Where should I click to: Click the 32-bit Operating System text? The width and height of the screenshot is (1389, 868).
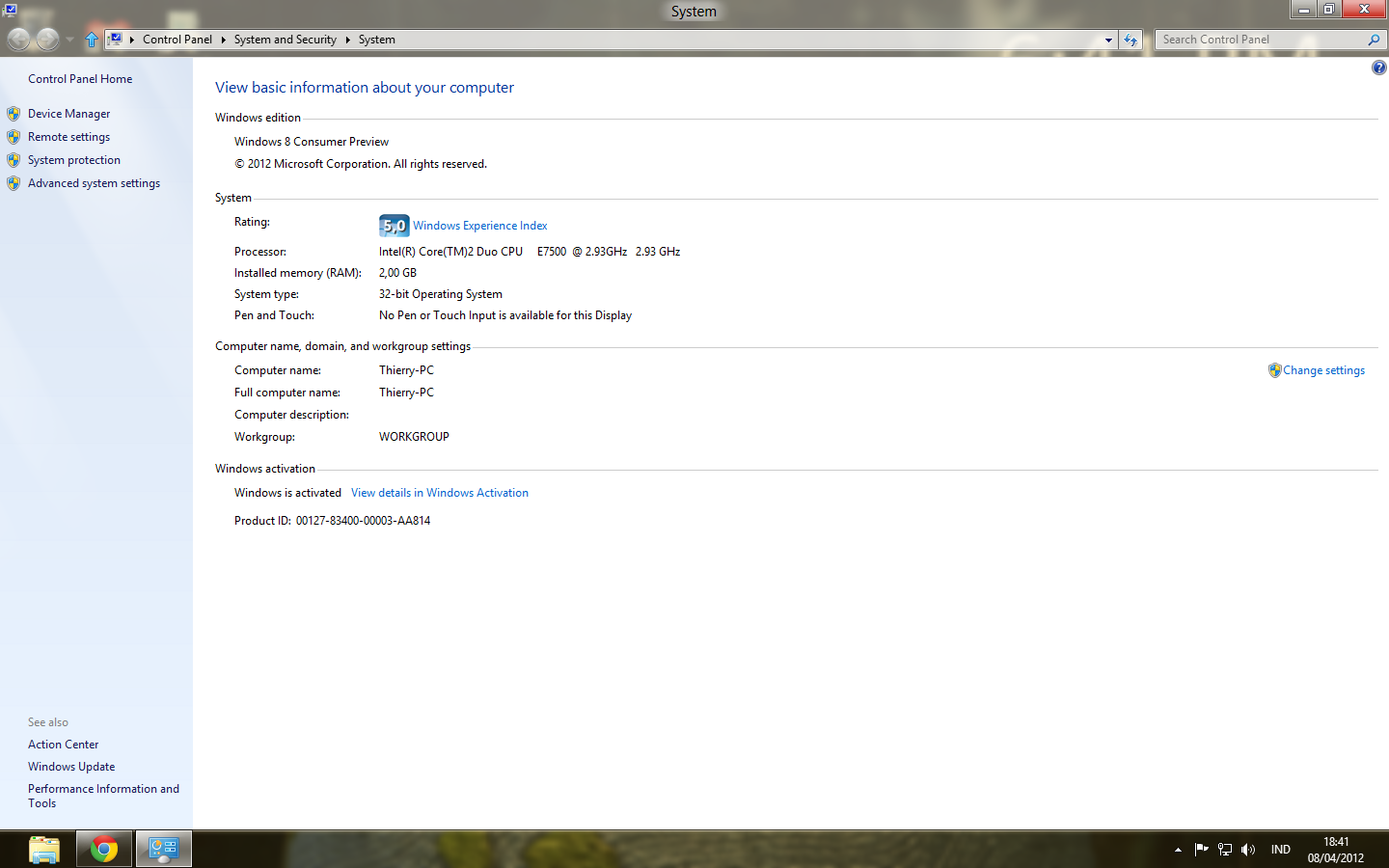pos(440,294)
